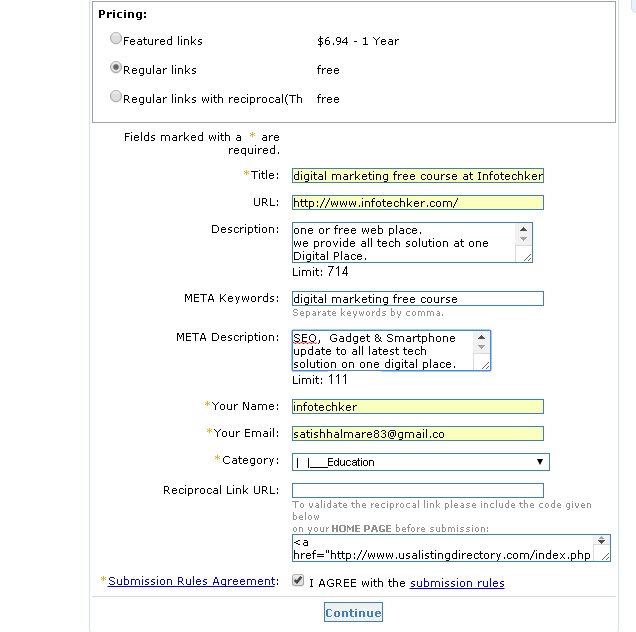Select the Regular links radio button
Viewport: 636px width, 632px height.
point(116,67)
